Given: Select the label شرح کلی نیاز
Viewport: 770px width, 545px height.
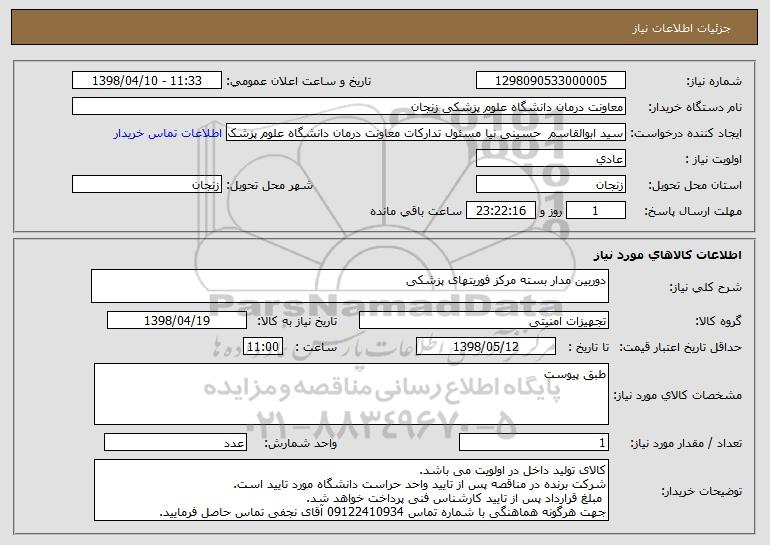Looking at the screenshot, I should (x=705, y=287).
